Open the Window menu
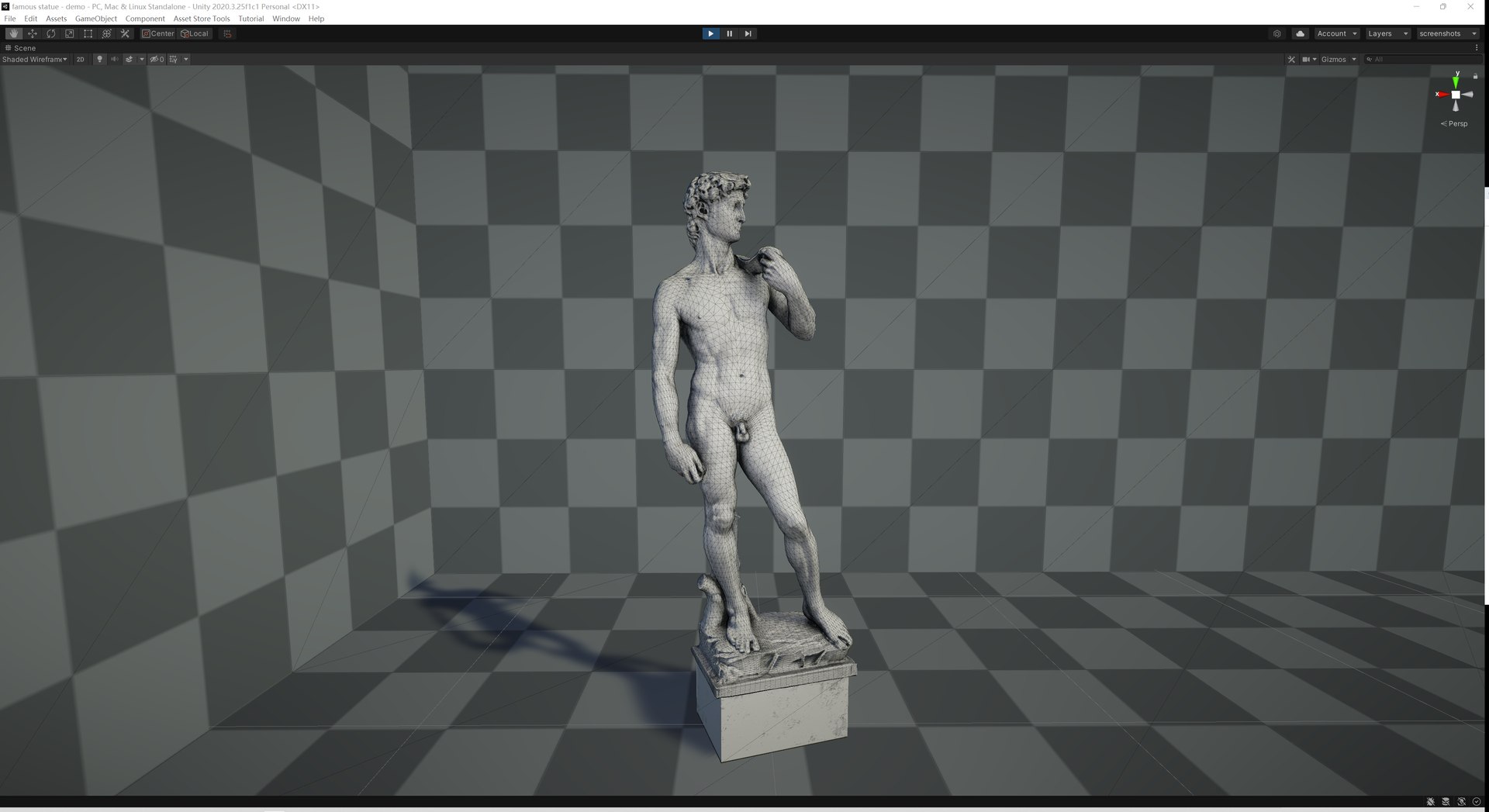The image size is (1489, 812). [286, 19]
